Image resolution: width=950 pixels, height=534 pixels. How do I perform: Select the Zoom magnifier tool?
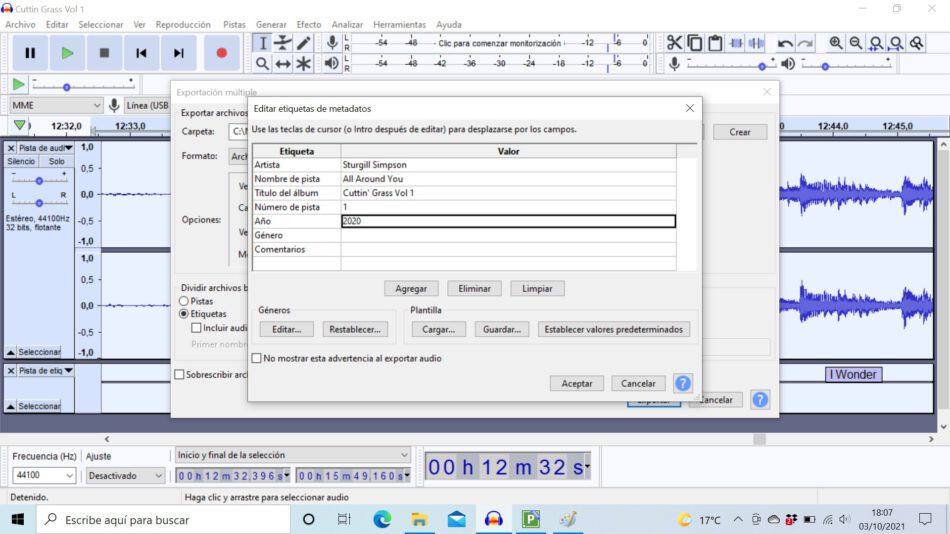tap(262, 64)
